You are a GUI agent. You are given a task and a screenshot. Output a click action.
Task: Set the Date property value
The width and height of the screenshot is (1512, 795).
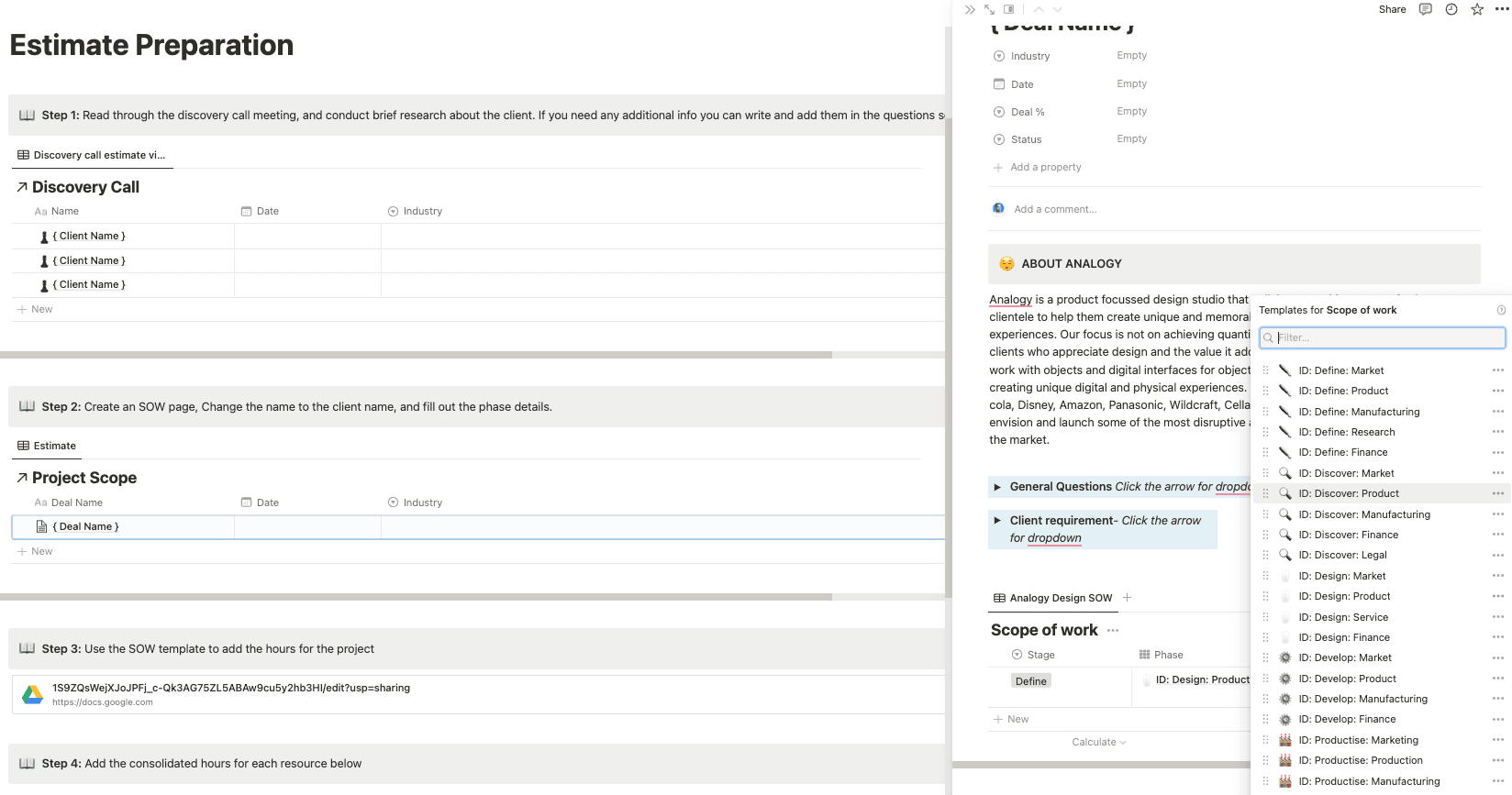[1131, 83]
